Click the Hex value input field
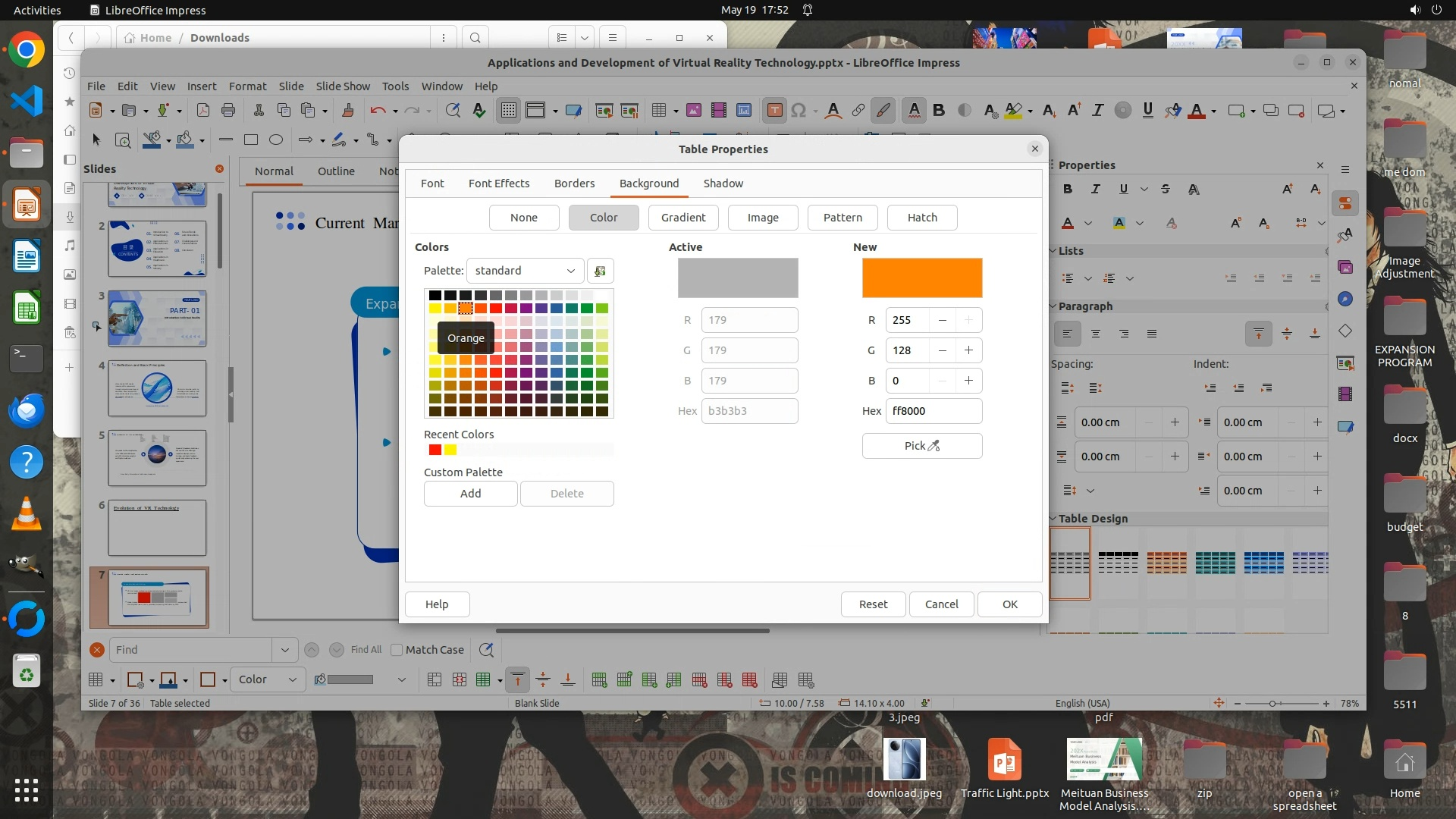The height and width of the screenshot is (819, 1456). pos(934,411)
